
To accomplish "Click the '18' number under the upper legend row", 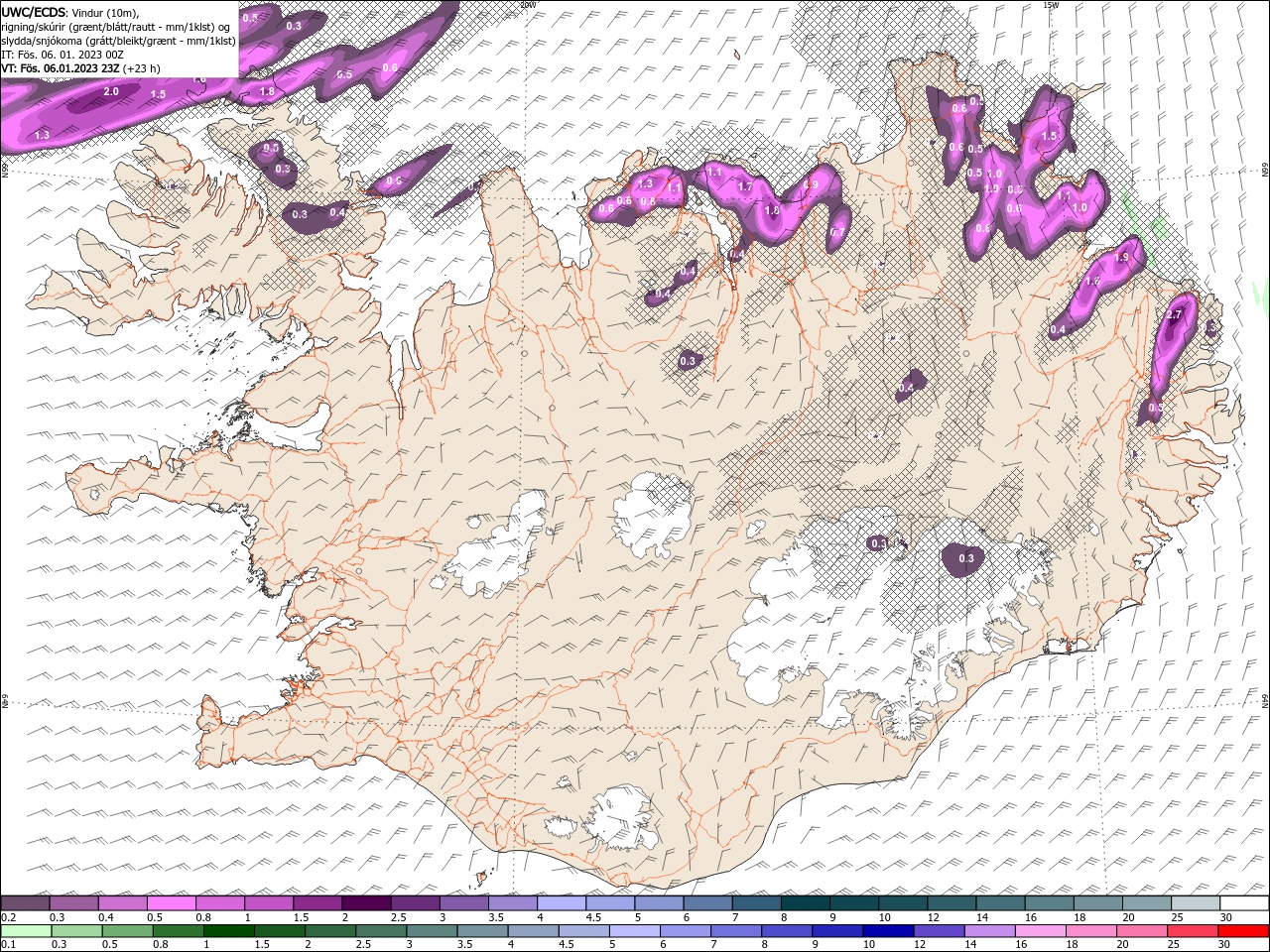I will coord(1079,917).
